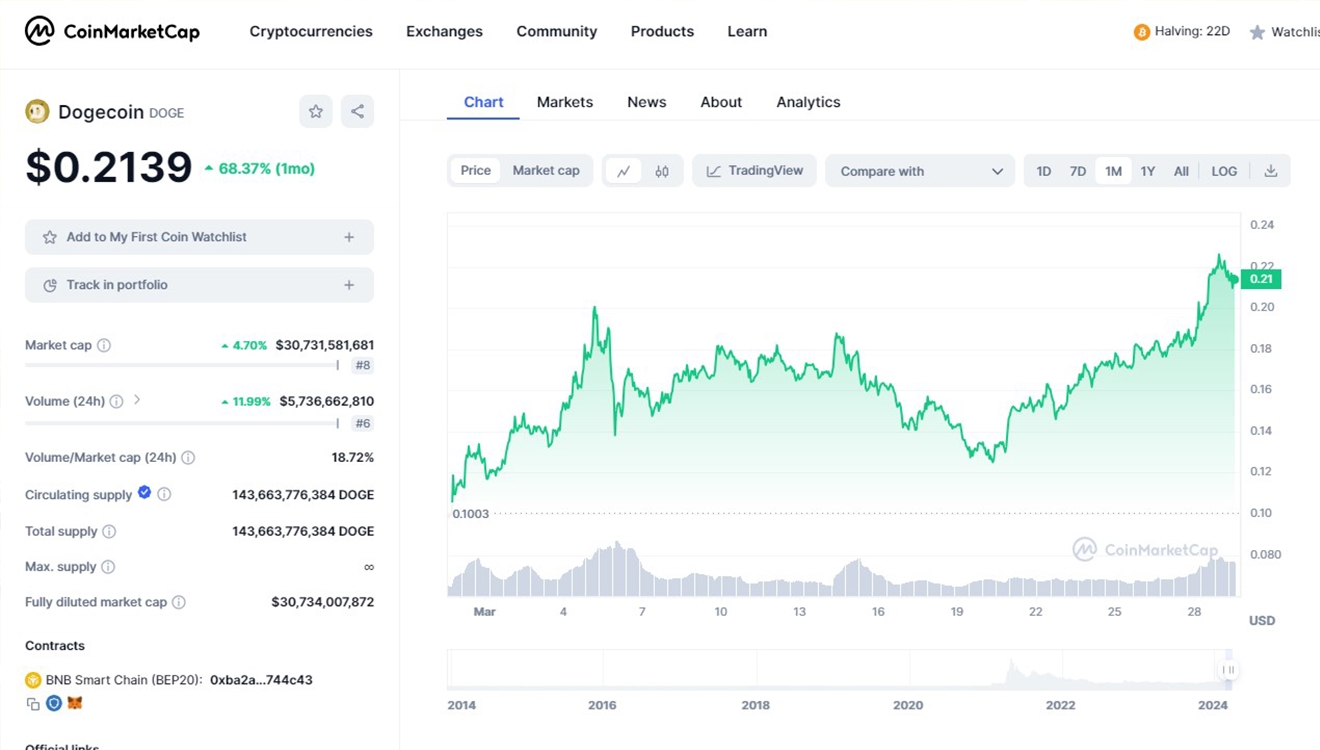Click the timeline range slider handle
Screen dimensions: 1320x750
pyautogui.click(x=1228, y=670)
